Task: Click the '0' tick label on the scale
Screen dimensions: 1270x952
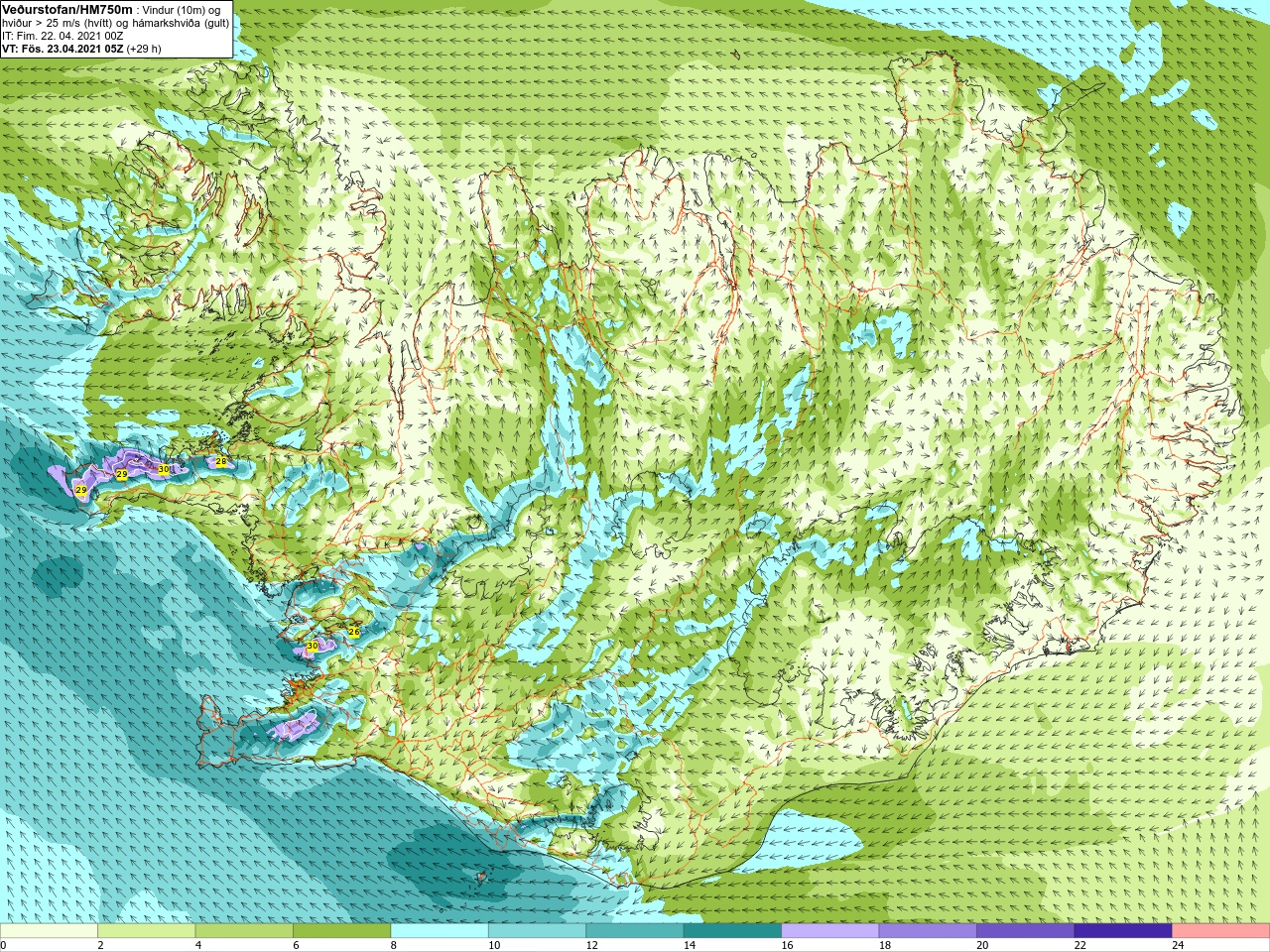Action: coord(4,946)
